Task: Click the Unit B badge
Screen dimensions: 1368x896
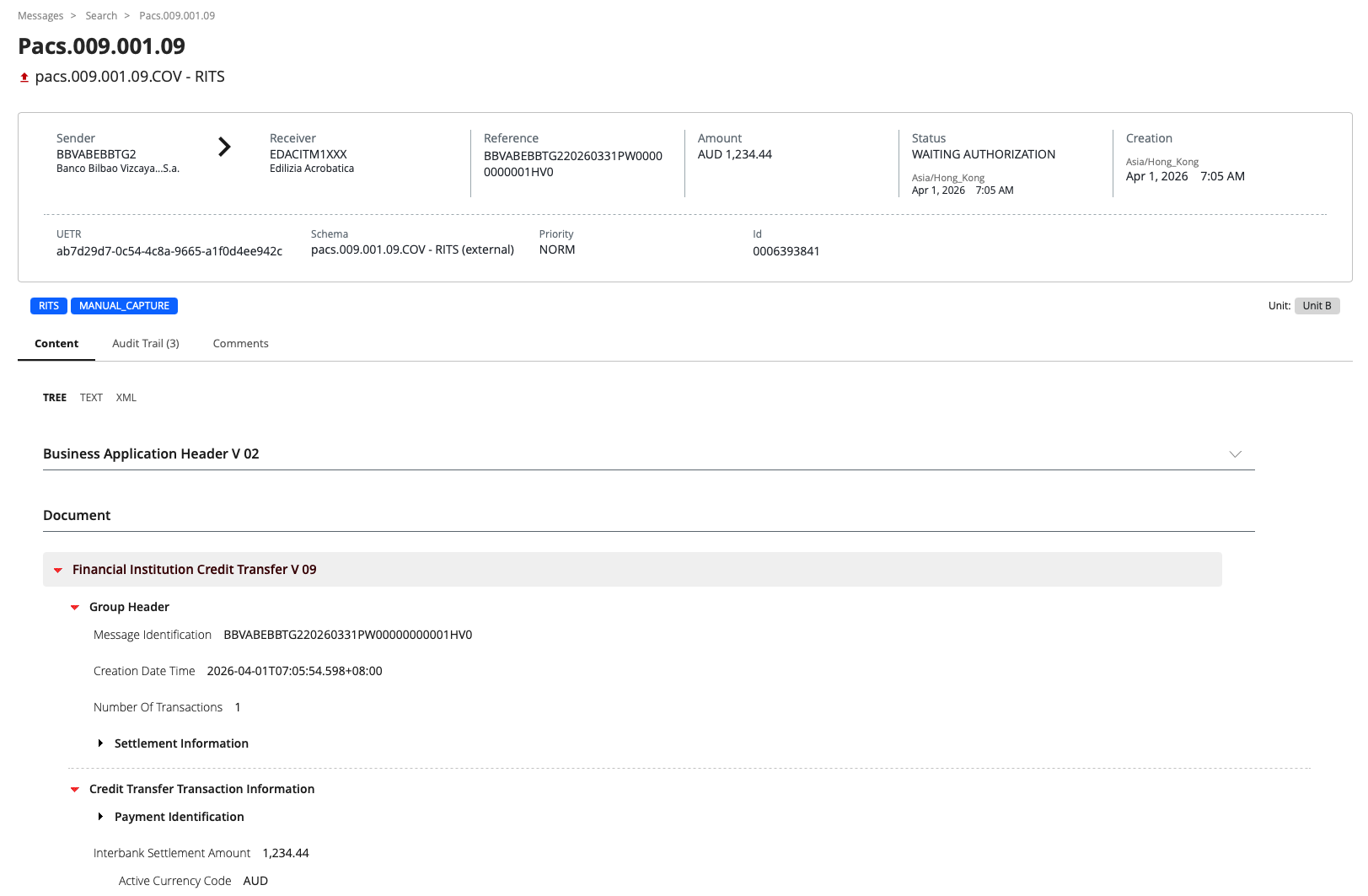Action: pos(1317,306)
